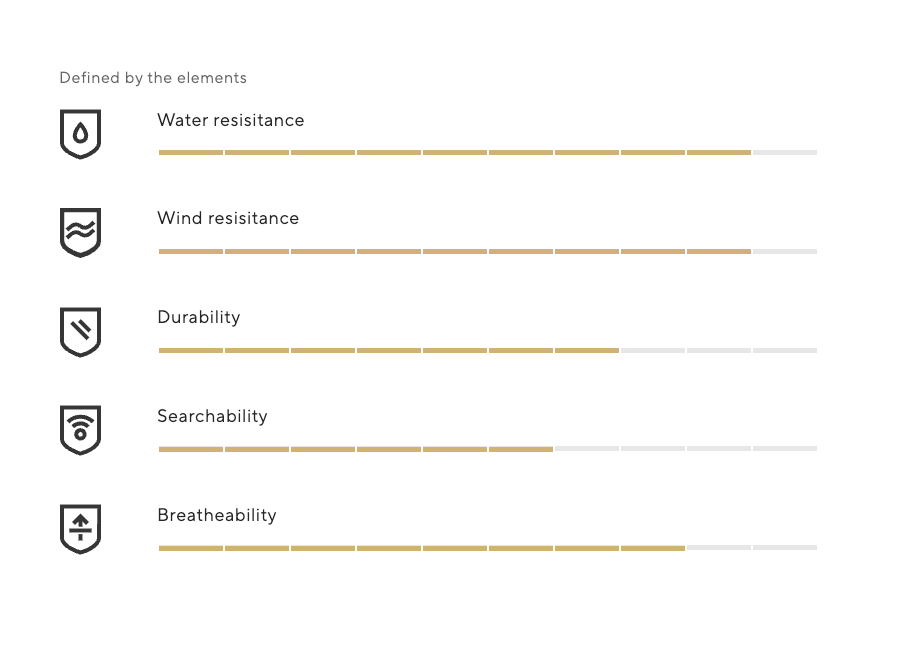Click the wind waves shield icon

click(x=80, y=232)
